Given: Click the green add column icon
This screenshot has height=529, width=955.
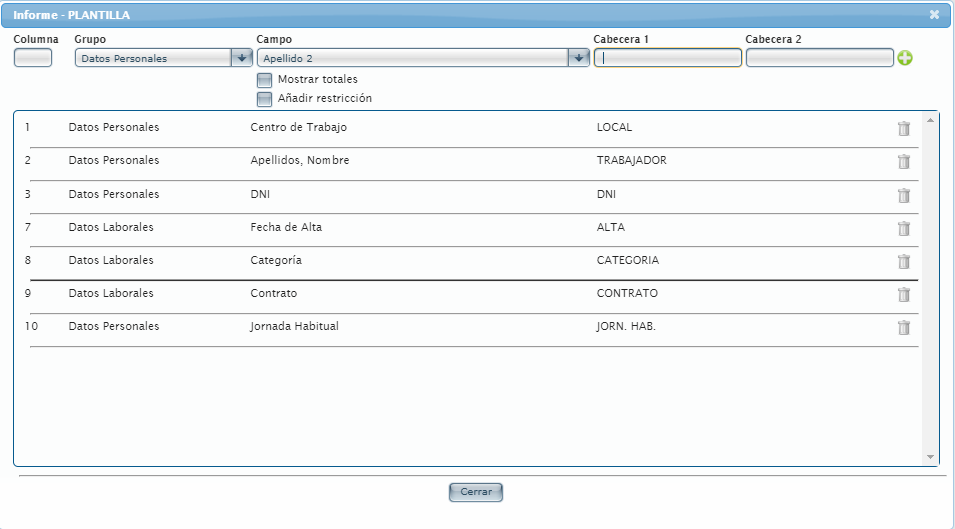Looking at the screenshot, I should click(x=905, y=58).
